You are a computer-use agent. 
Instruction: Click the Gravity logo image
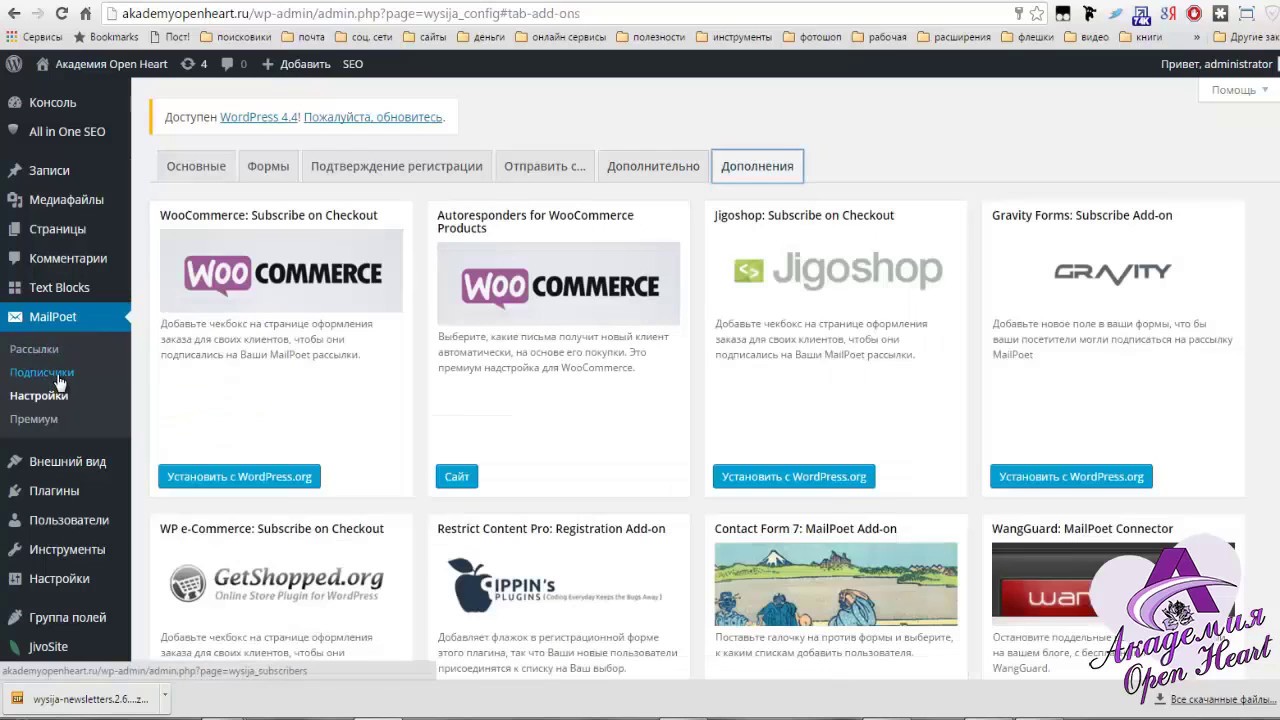coord(1113,271)
